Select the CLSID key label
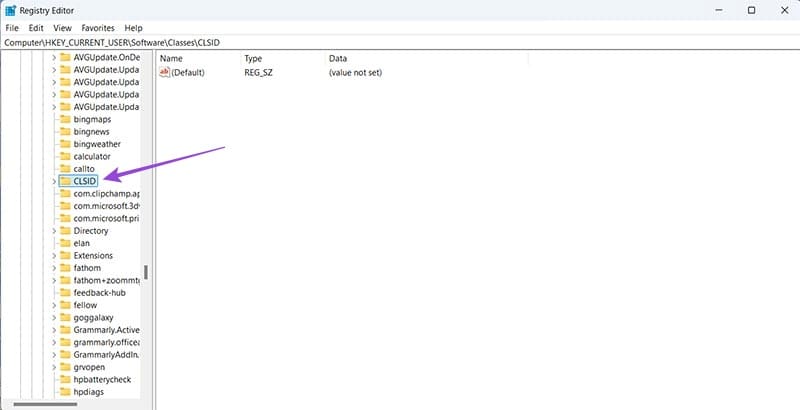 coord(85,181)
